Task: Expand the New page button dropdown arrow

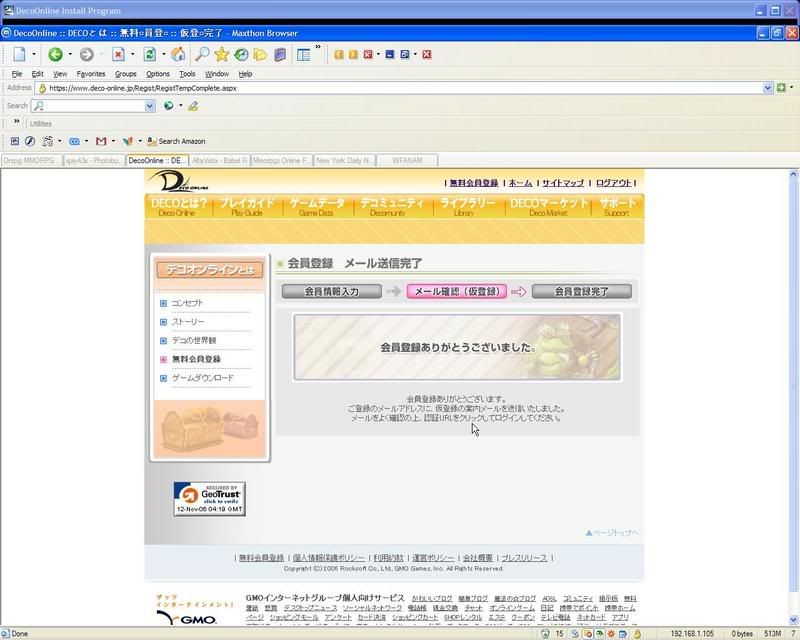Action: (x=35, y=54)
